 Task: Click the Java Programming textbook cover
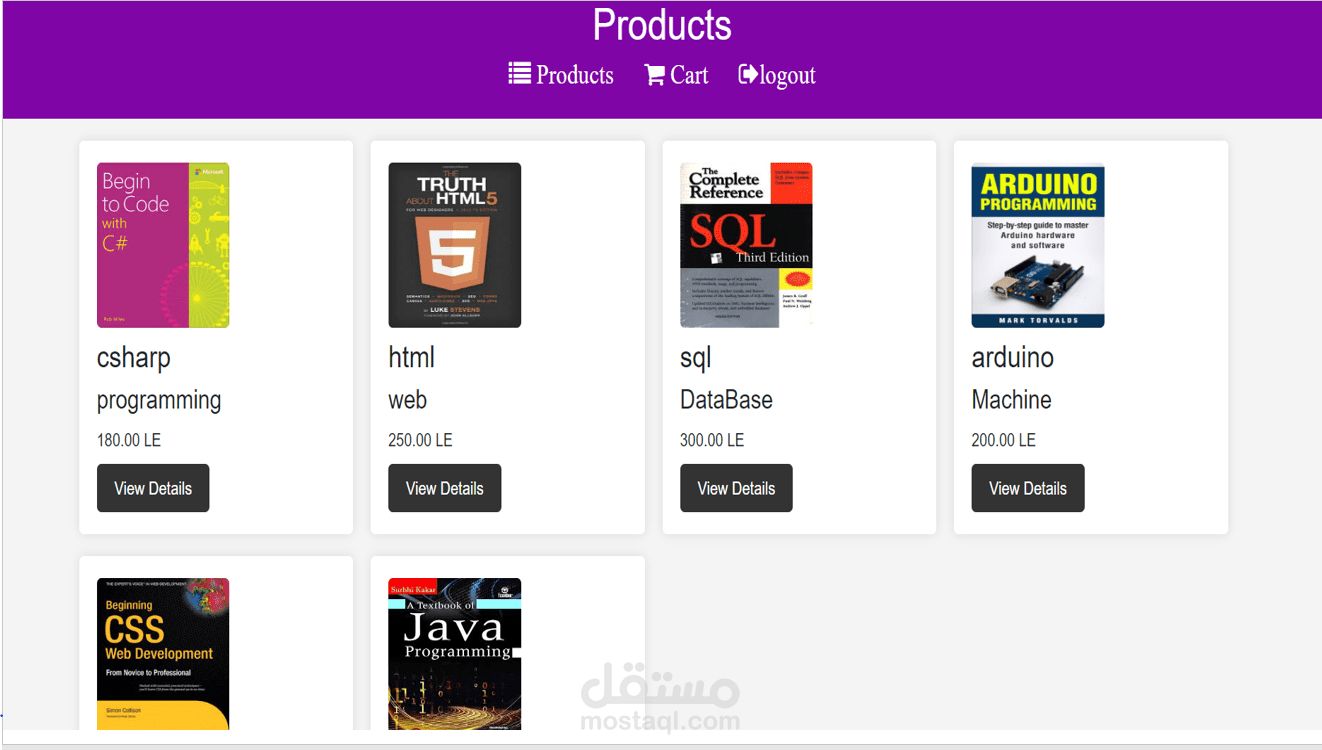coord(455,654)
